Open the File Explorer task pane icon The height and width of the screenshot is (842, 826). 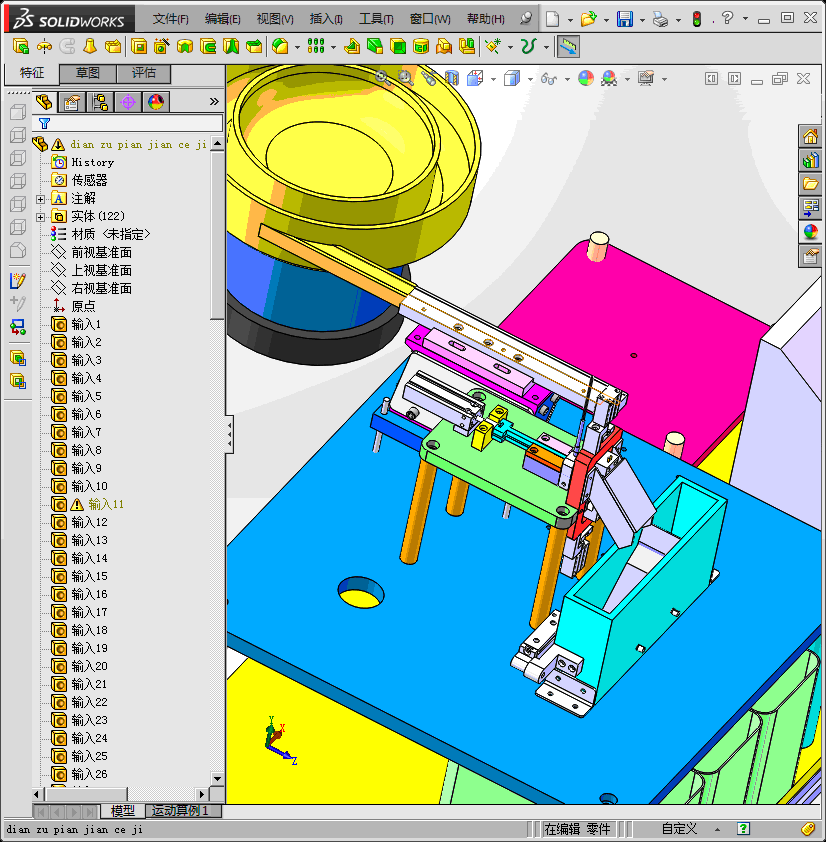tap(810, 184)
